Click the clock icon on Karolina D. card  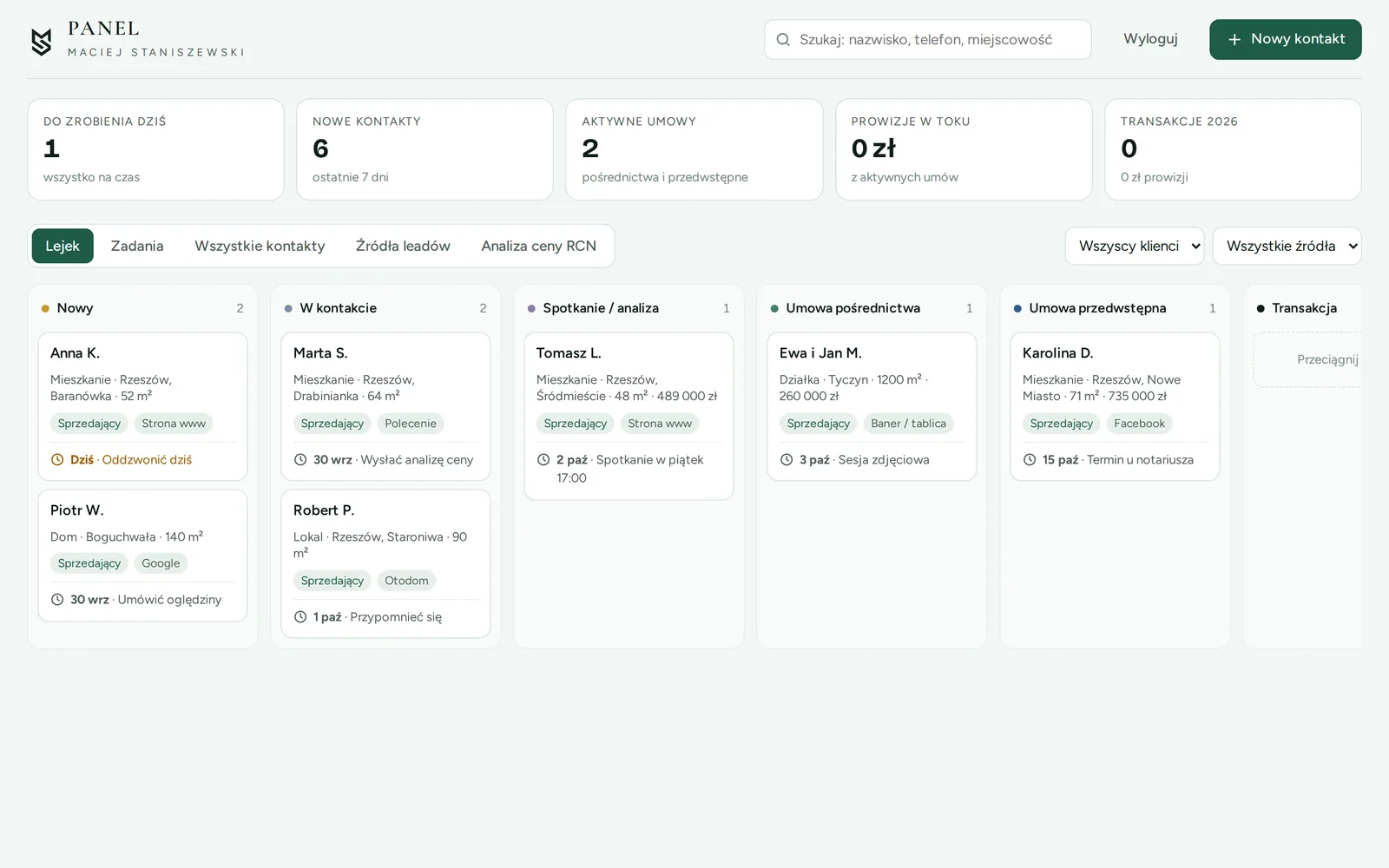coord(1030,460)
